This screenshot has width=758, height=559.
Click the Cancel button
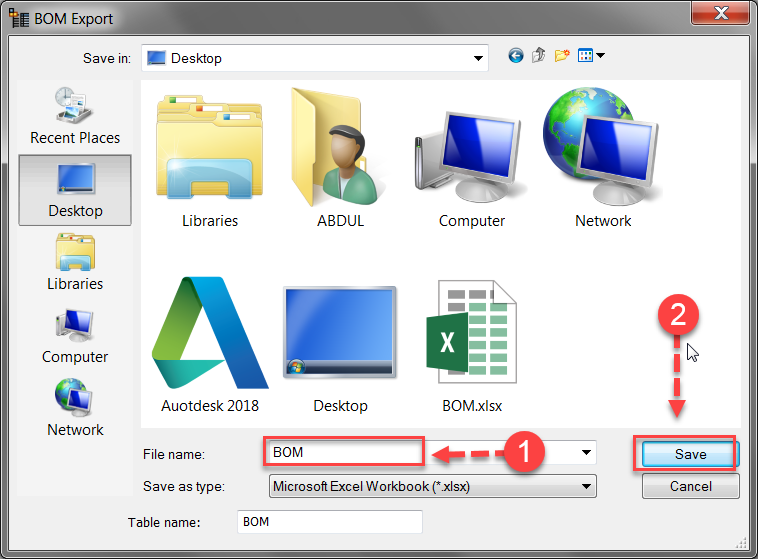[x=690, y=487]
